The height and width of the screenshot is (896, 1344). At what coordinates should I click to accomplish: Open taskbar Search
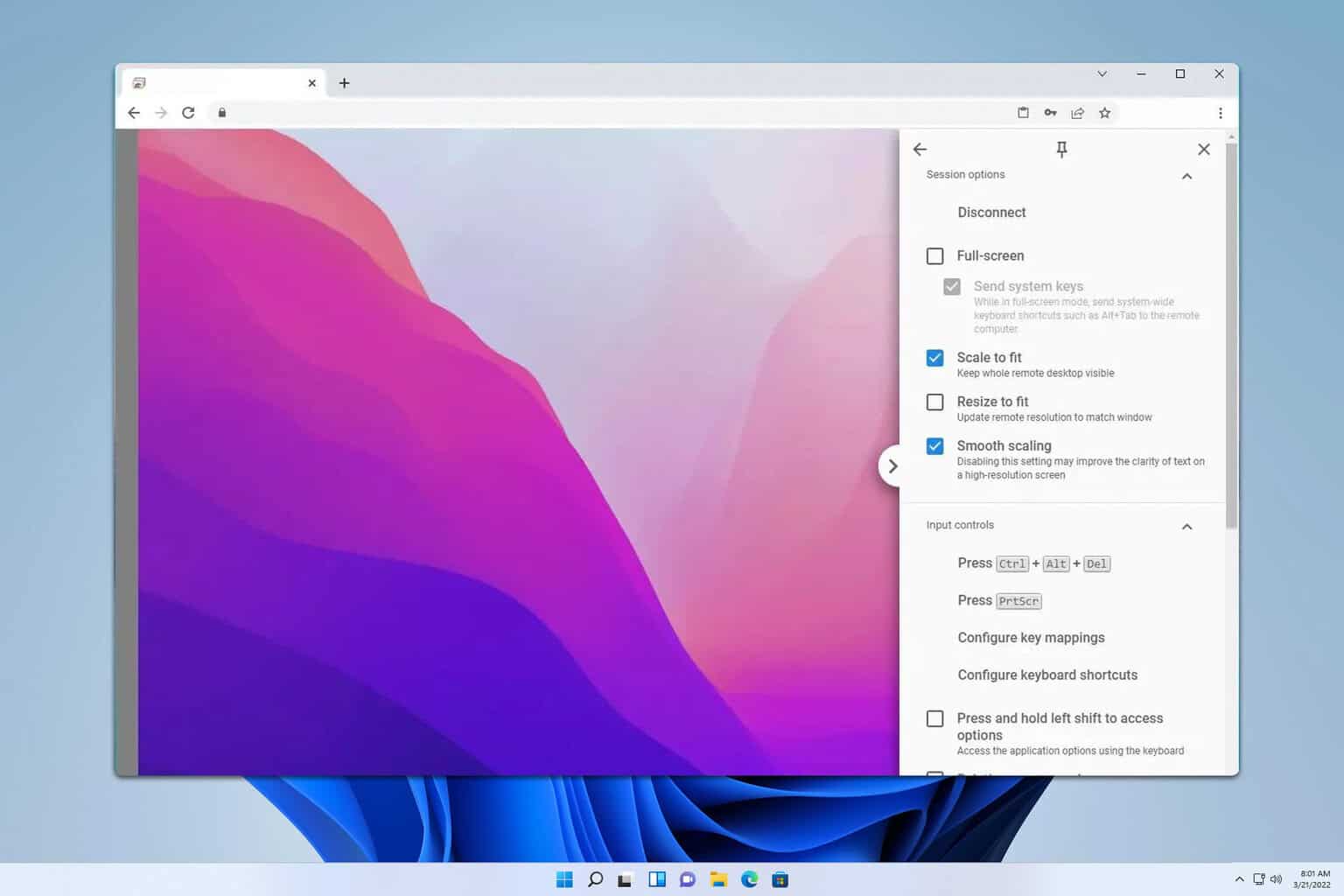pyautogui.click(x=595, y=879)
